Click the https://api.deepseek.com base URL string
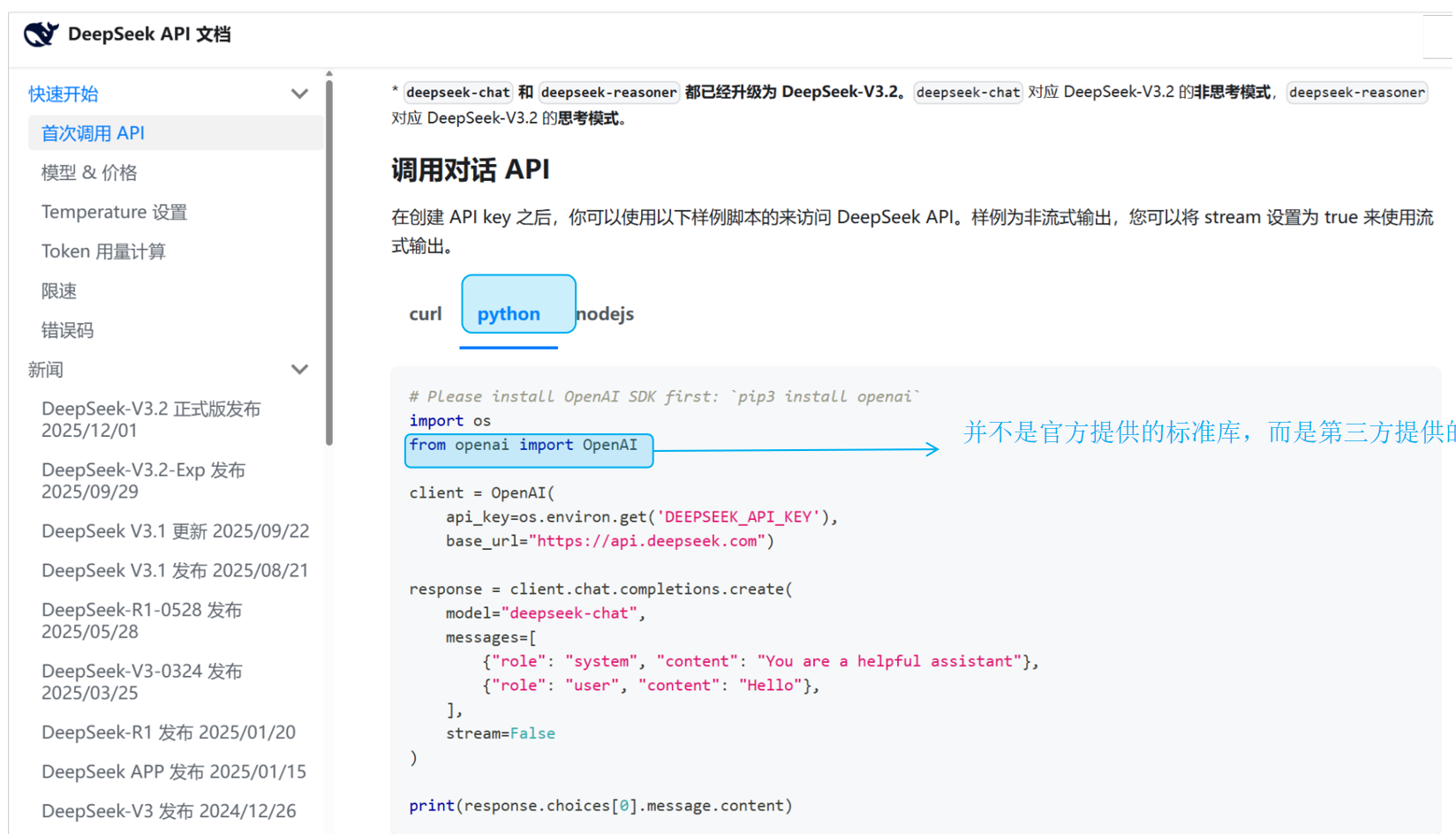The width and height of the screenshot is (1456, 834). click(x=647, y=541)
